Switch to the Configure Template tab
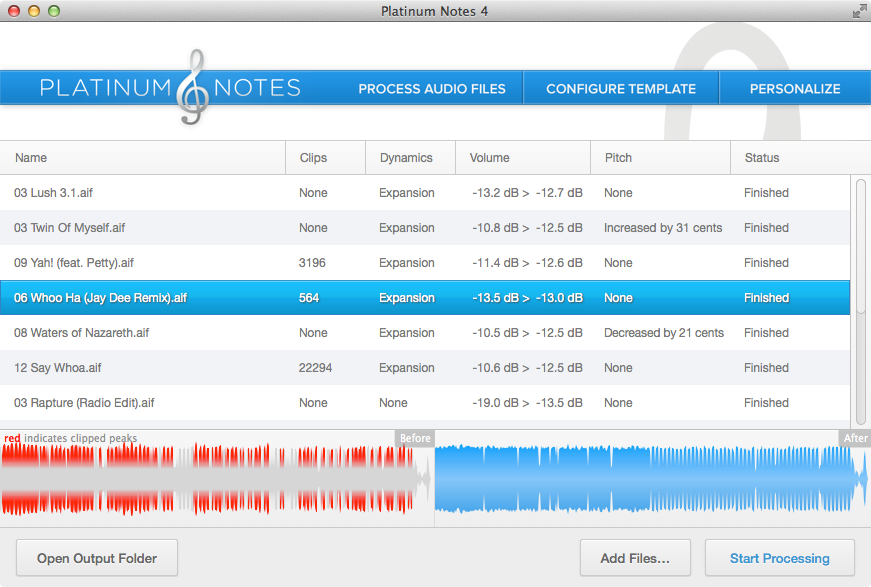This screenshot has width=871, height=587. click(620, 89)
